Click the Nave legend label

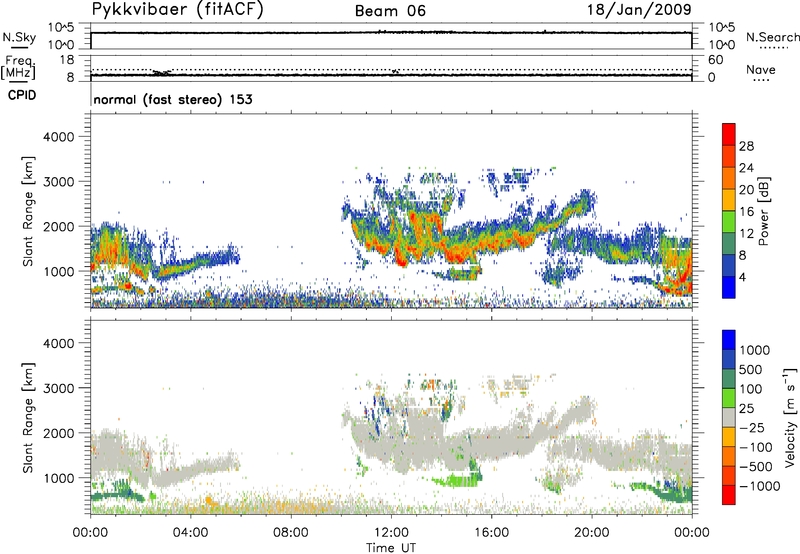point(761,70)
